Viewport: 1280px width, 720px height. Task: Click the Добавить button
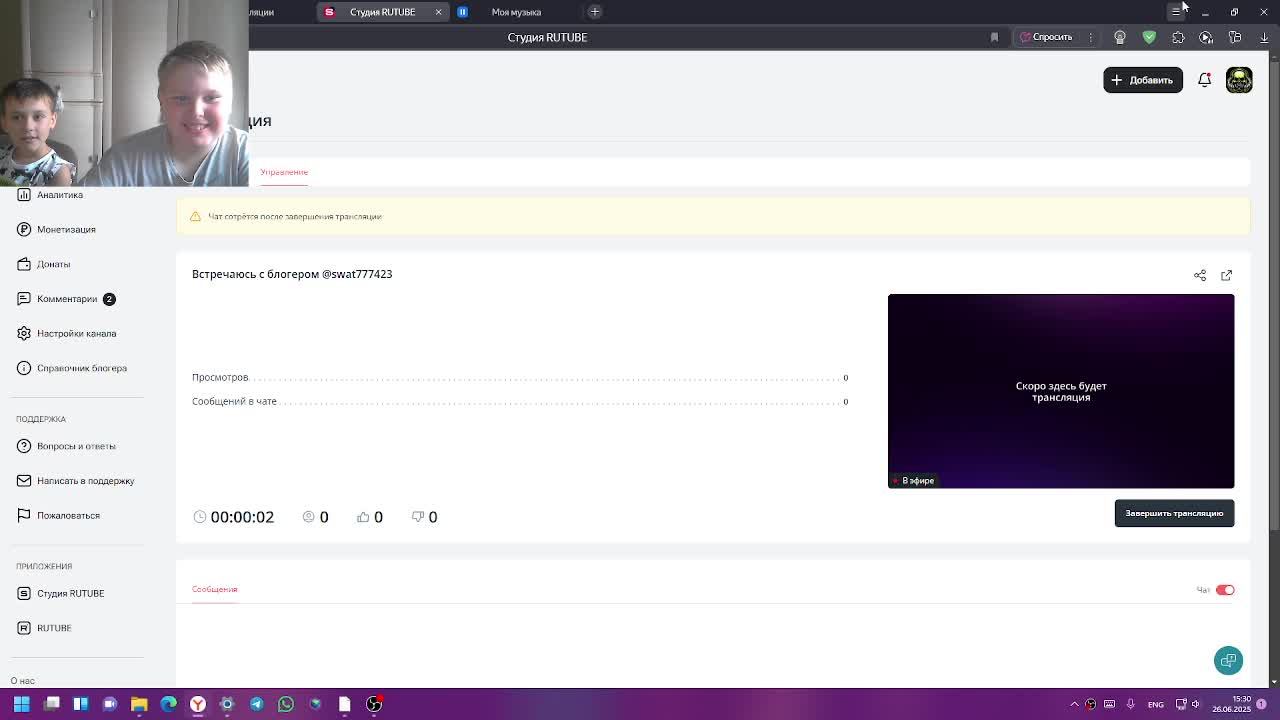point(1143,80)
